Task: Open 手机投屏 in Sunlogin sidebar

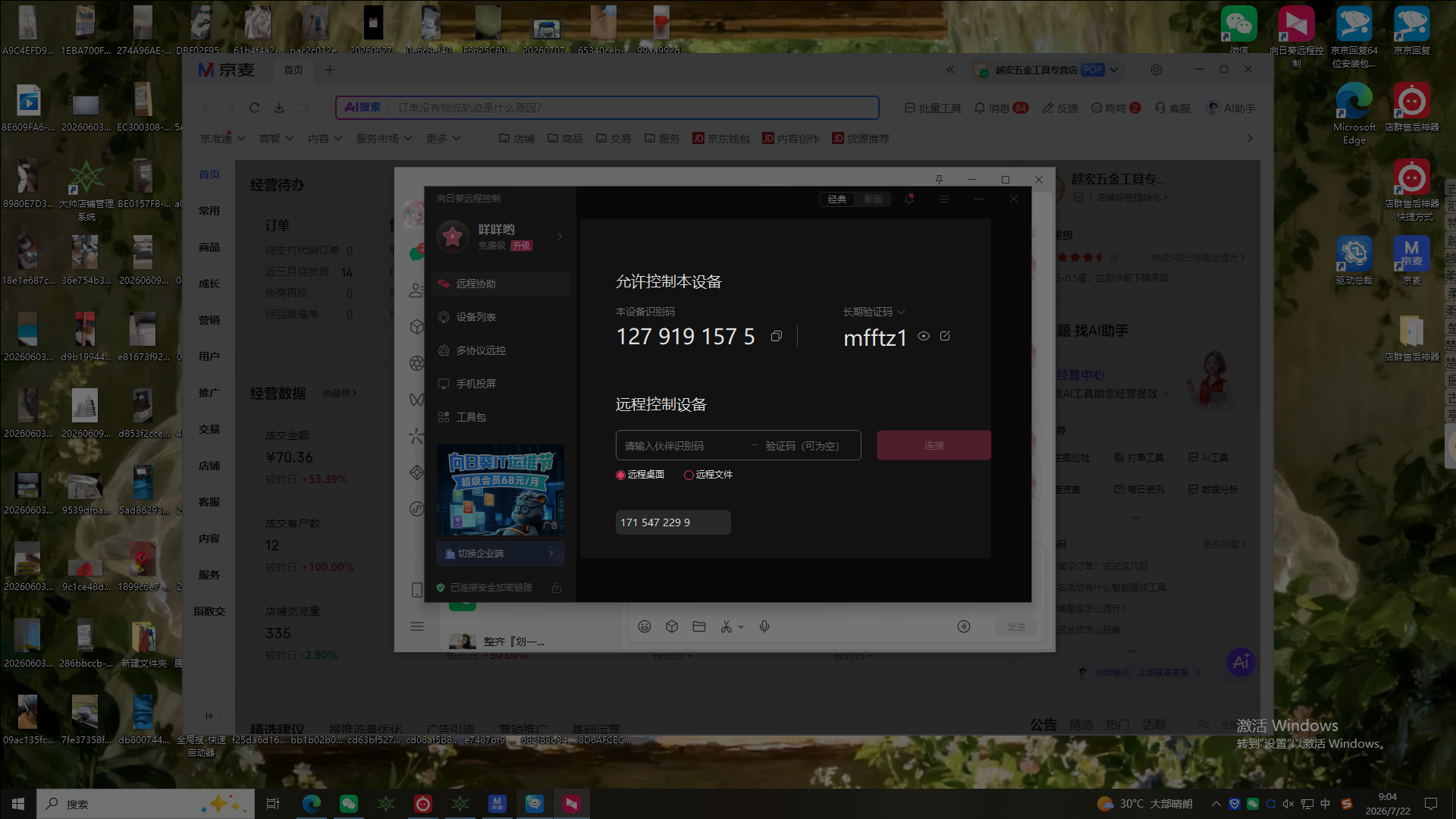Action: tap(500, 384)
